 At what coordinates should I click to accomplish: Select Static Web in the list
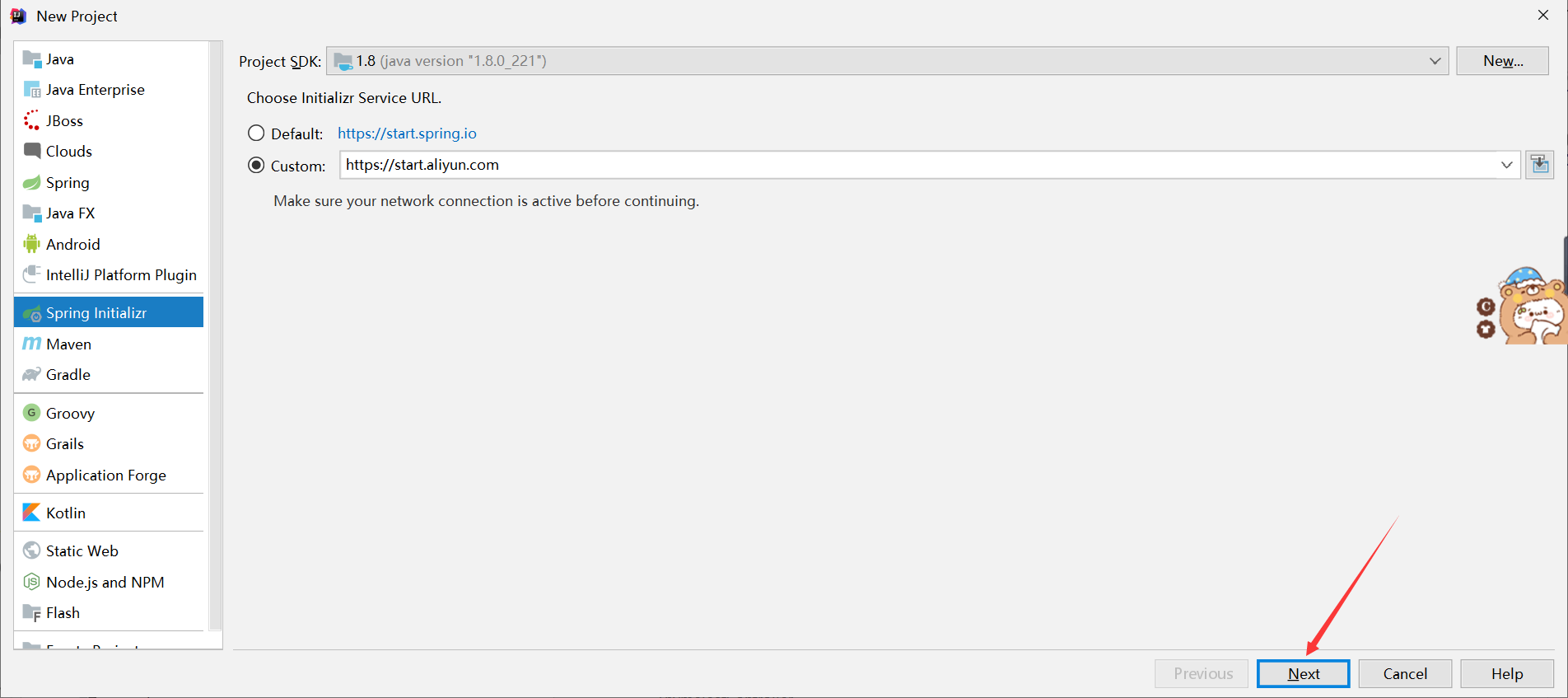coord(109,550)
